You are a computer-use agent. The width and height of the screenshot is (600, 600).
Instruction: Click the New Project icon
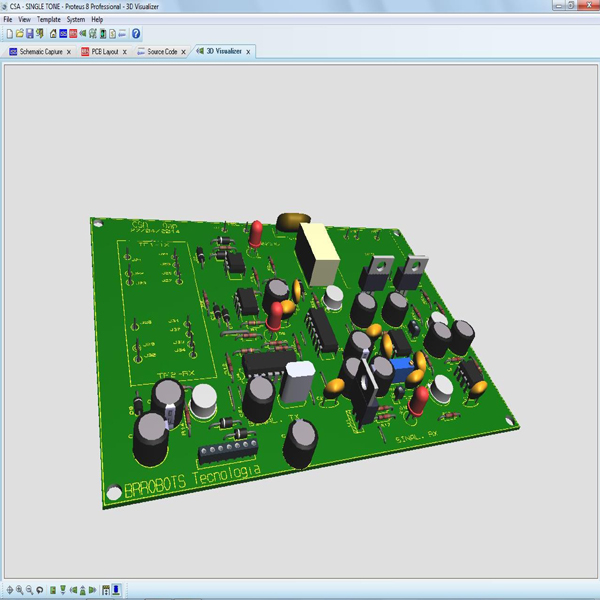click(x=9, y=34)
